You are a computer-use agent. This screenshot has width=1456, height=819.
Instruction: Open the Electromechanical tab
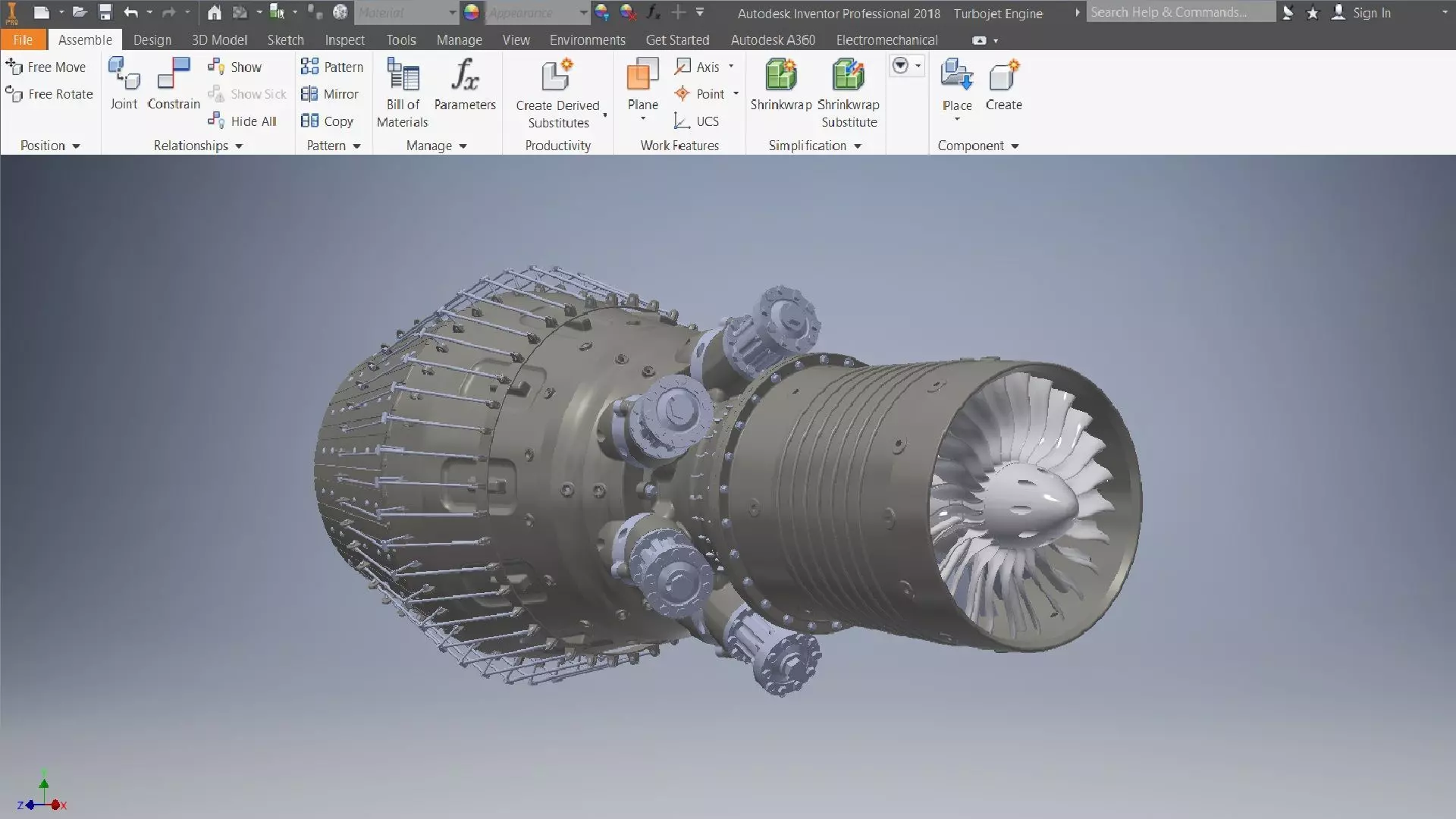[x=886, y=40]
